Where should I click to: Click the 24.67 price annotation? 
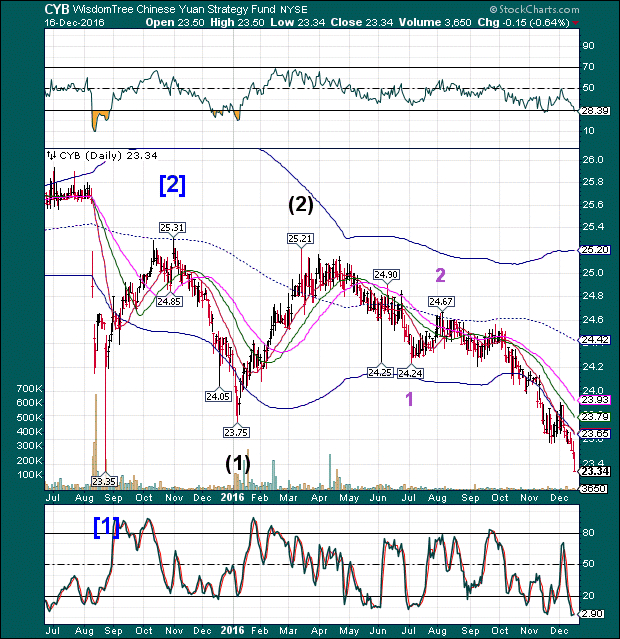[441, 302]
